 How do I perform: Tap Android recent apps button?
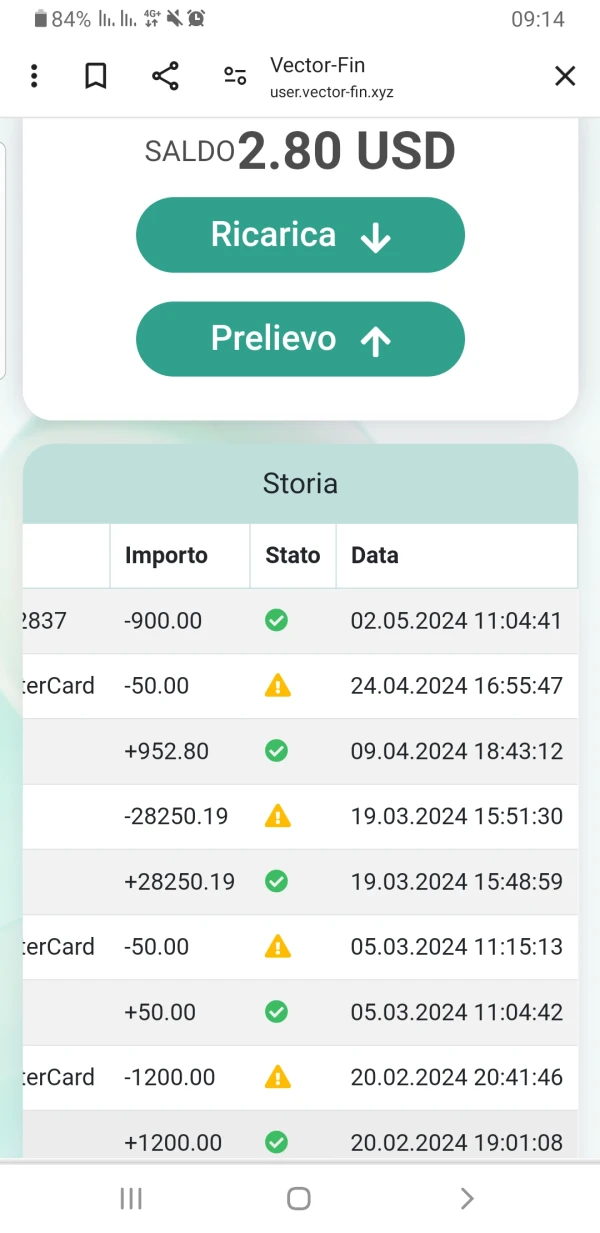tap(131, 1199)
